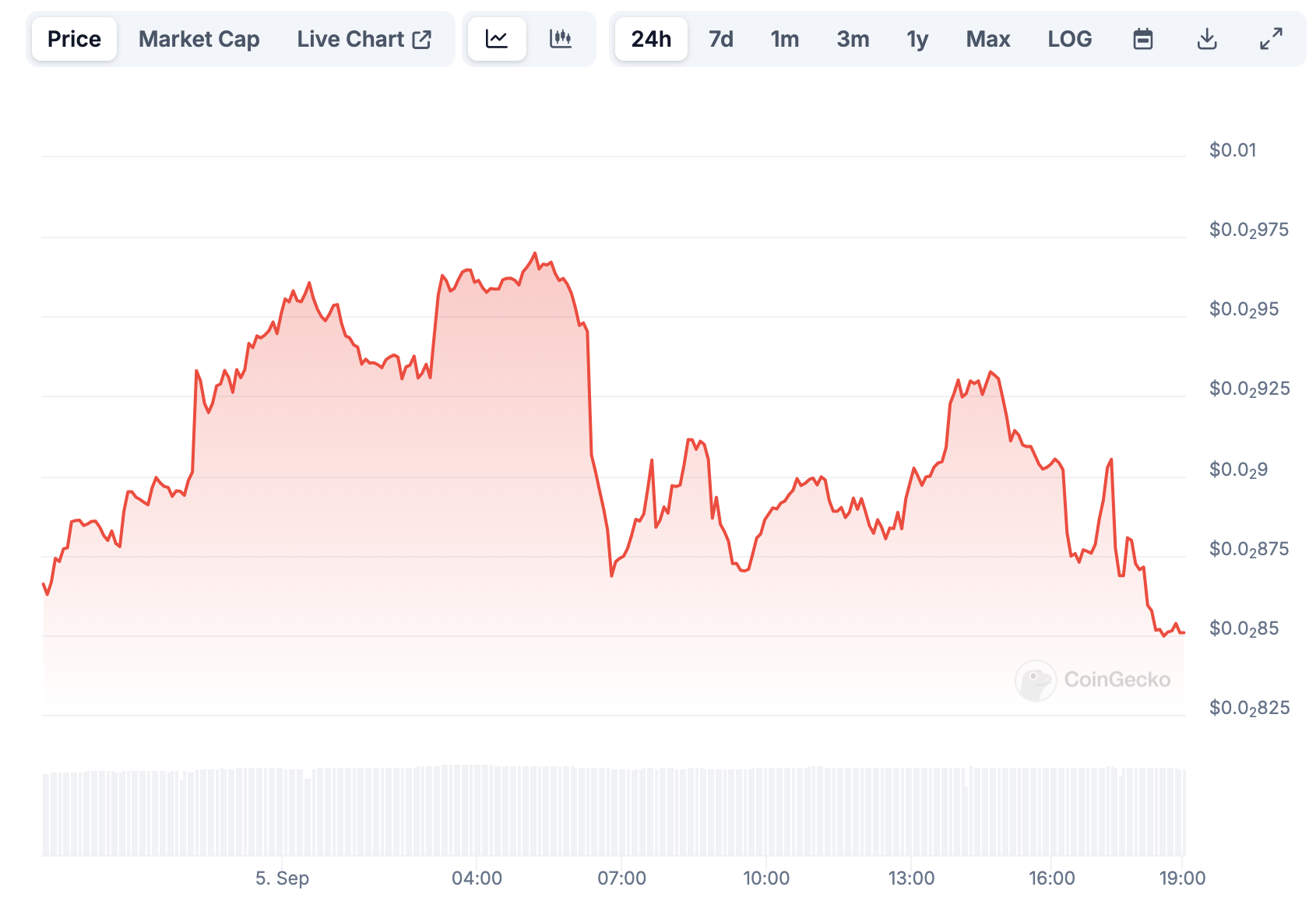This screenshot has height=922, width=1316.
Task: Click the download chart data icon
Action: tap(1207, 39)
